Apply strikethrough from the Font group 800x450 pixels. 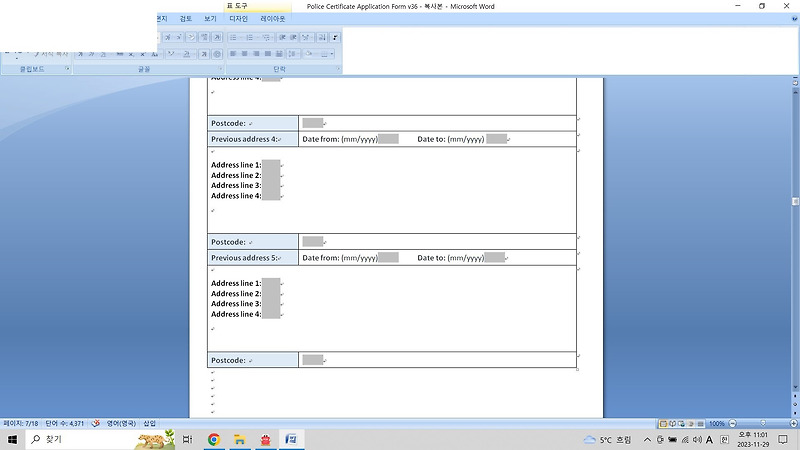pyautogui.click(x=119, y=54)
